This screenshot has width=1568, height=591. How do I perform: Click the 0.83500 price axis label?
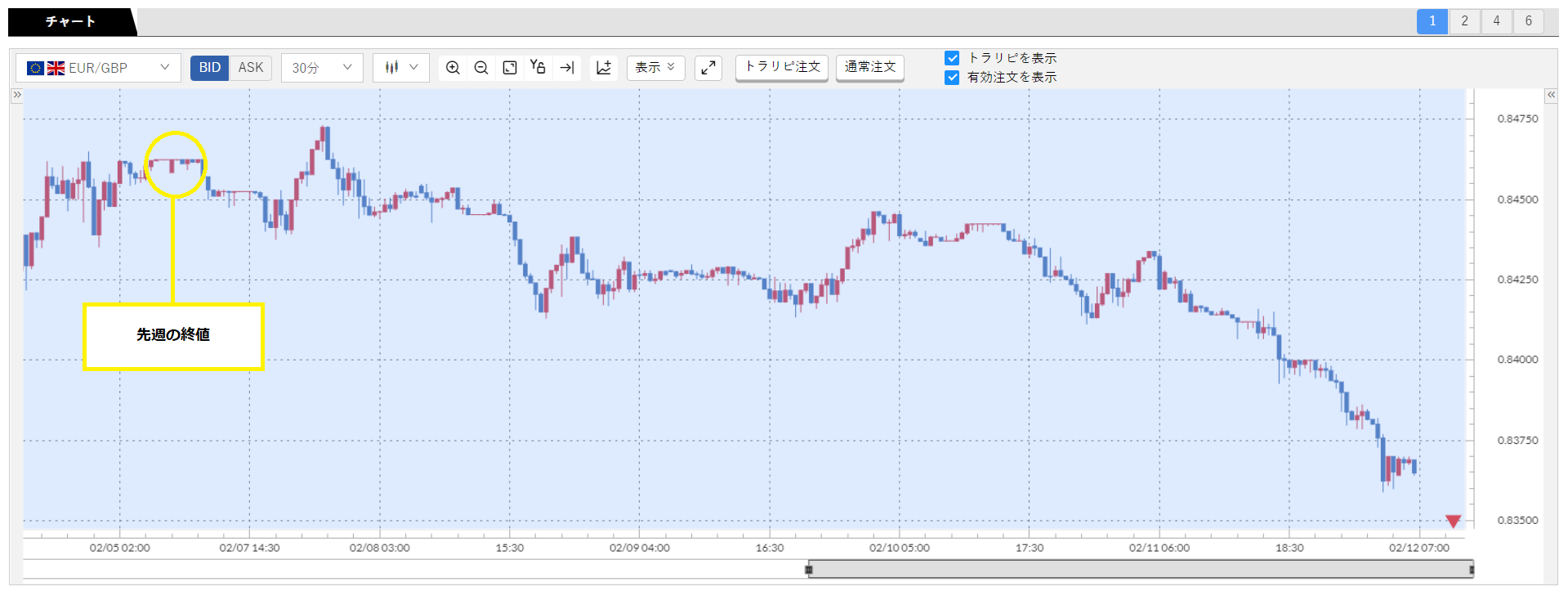pos(1517,521)
